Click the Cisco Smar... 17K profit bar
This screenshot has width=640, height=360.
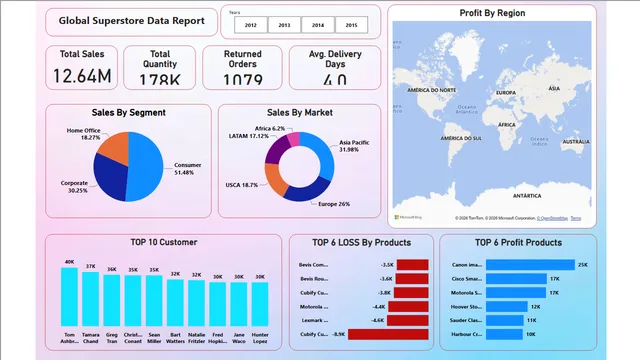516,279
